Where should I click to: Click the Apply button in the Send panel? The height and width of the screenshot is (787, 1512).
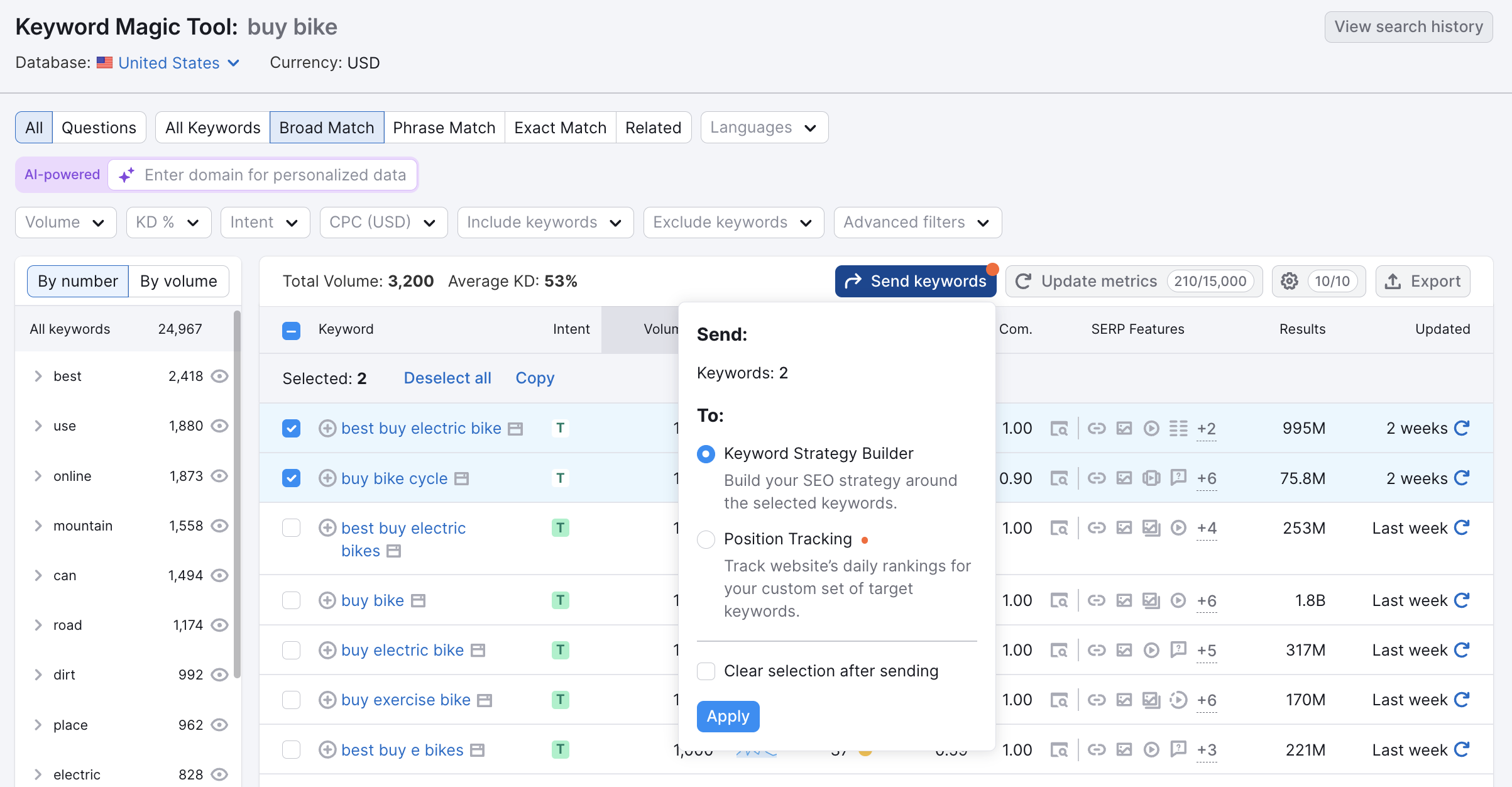pyautogui.click(x=728, y=716)
